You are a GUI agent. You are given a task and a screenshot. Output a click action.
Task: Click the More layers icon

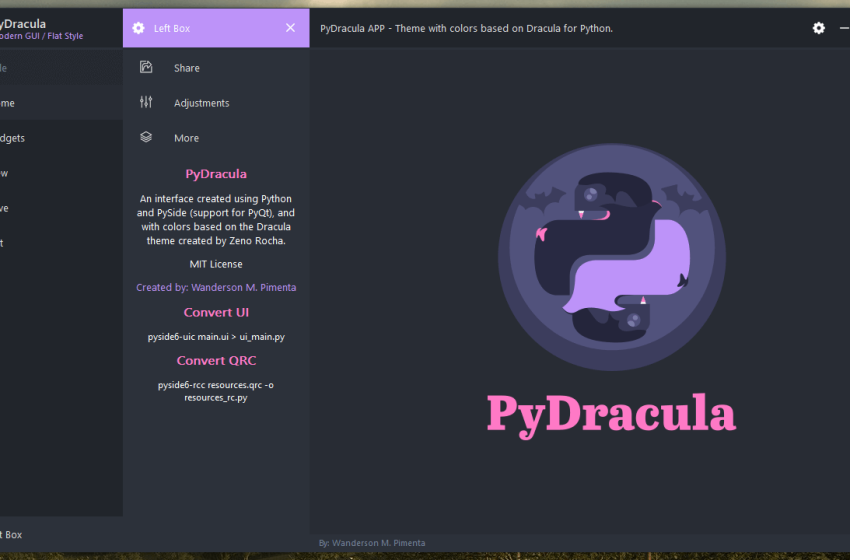[x=146, y=137]
